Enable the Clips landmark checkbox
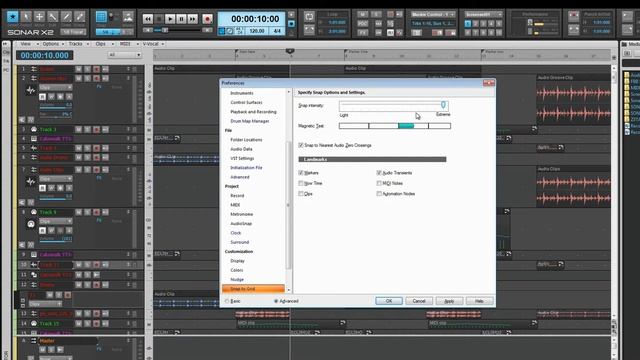The height and width of the screenshot is (360, 640). 301,193
